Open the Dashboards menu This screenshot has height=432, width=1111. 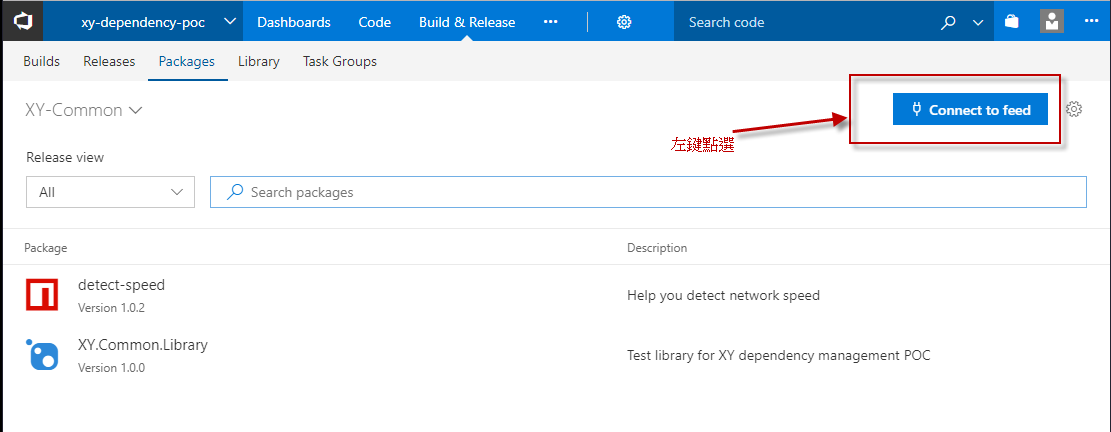293,22
